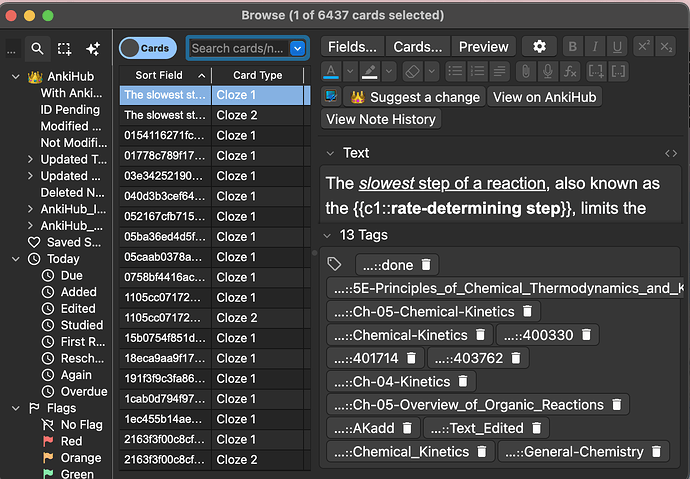Click the sparkle icon in sidebar toolbar
Image resolution: width=690 pixels, height=479 pixels.
(x=93, y=48)
